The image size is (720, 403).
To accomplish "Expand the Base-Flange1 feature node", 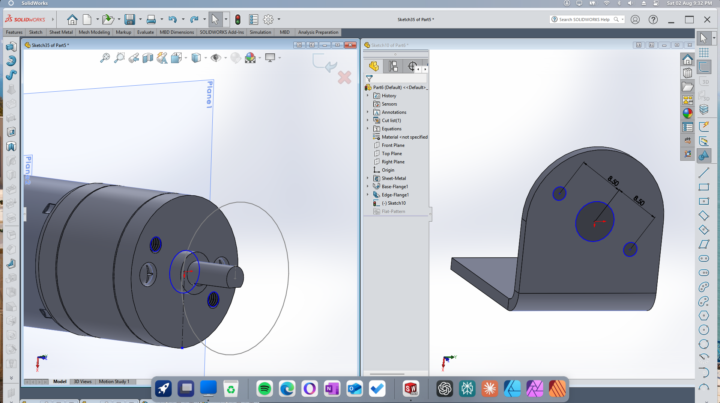I will tap(367, 186).
